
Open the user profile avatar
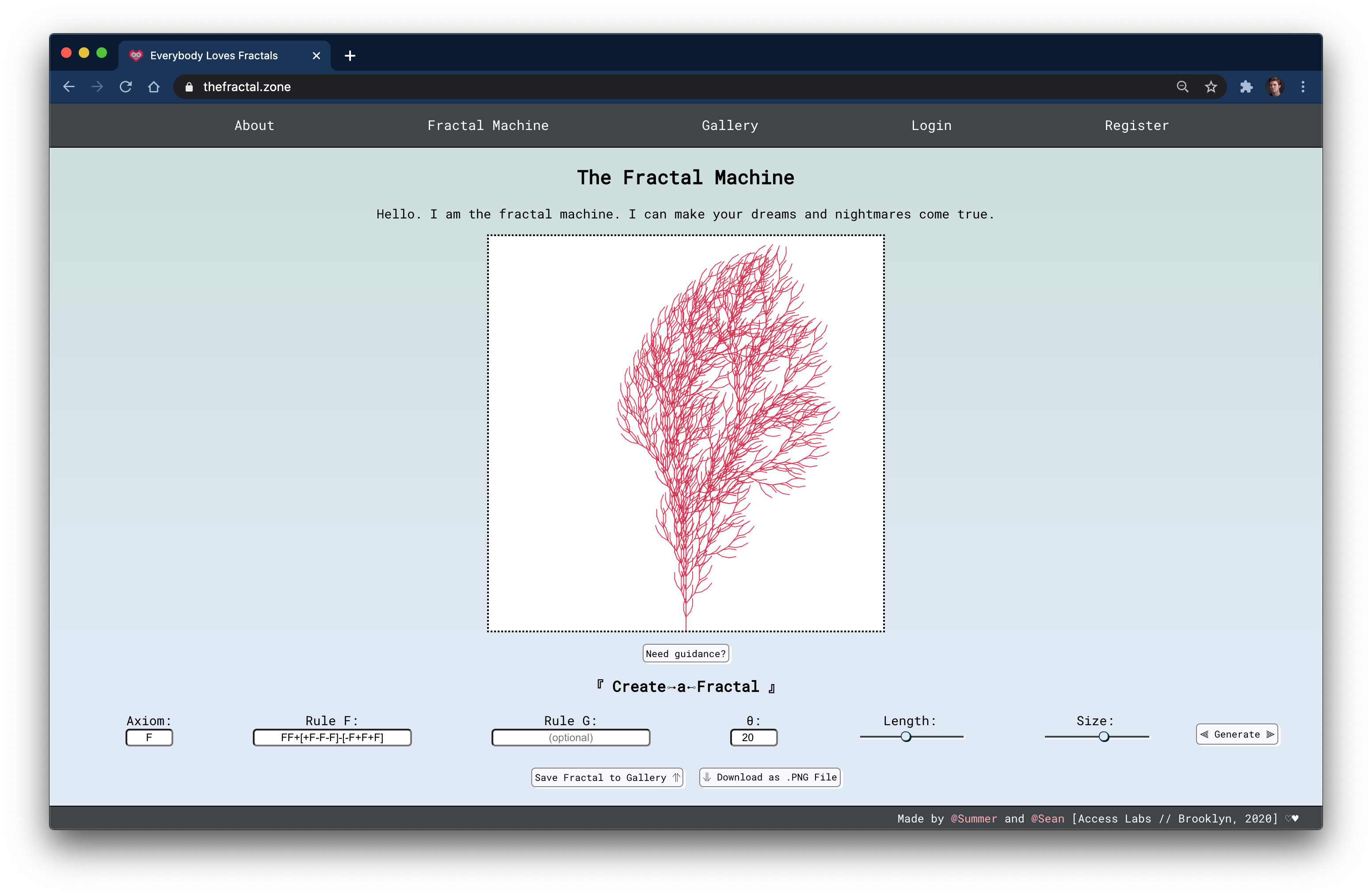coord(1274,87)
